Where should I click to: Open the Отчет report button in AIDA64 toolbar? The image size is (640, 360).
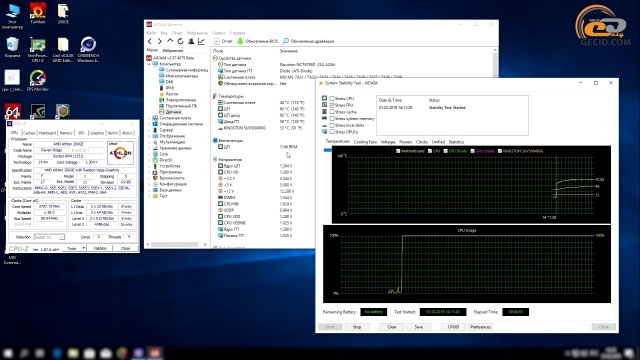point(223,41)
